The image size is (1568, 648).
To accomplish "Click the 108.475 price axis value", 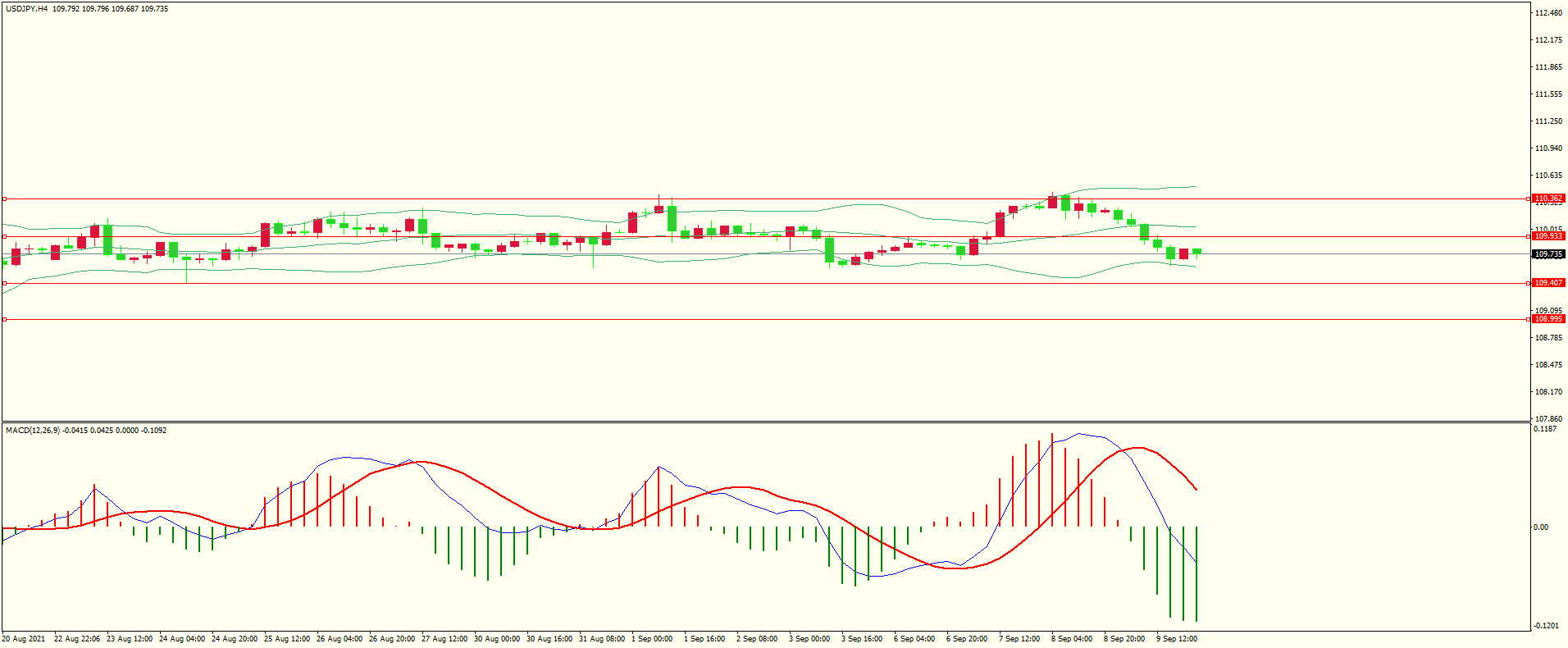I will click(1548, 365).
